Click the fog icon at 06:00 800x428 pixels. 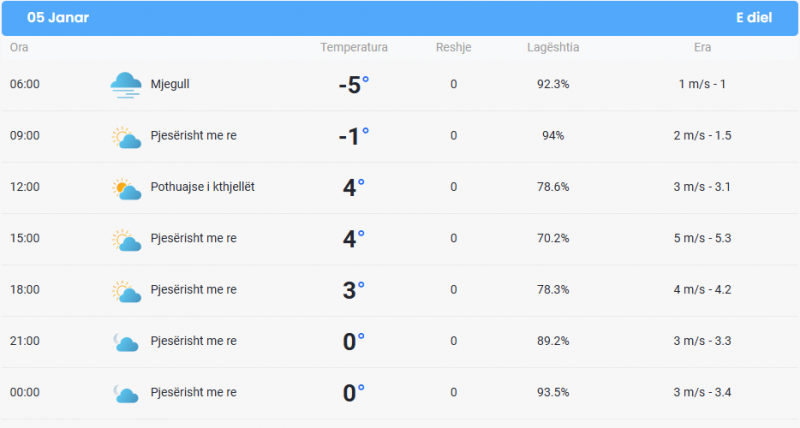pyautogui.click(x=126, y=85)
